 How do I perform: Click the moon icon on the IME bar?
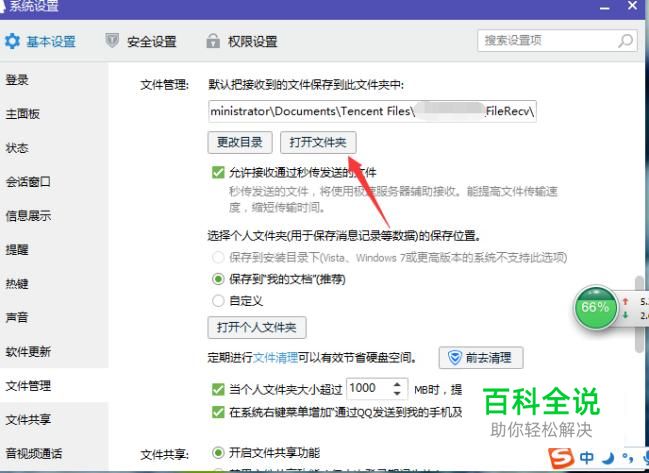tap(608, 458)
